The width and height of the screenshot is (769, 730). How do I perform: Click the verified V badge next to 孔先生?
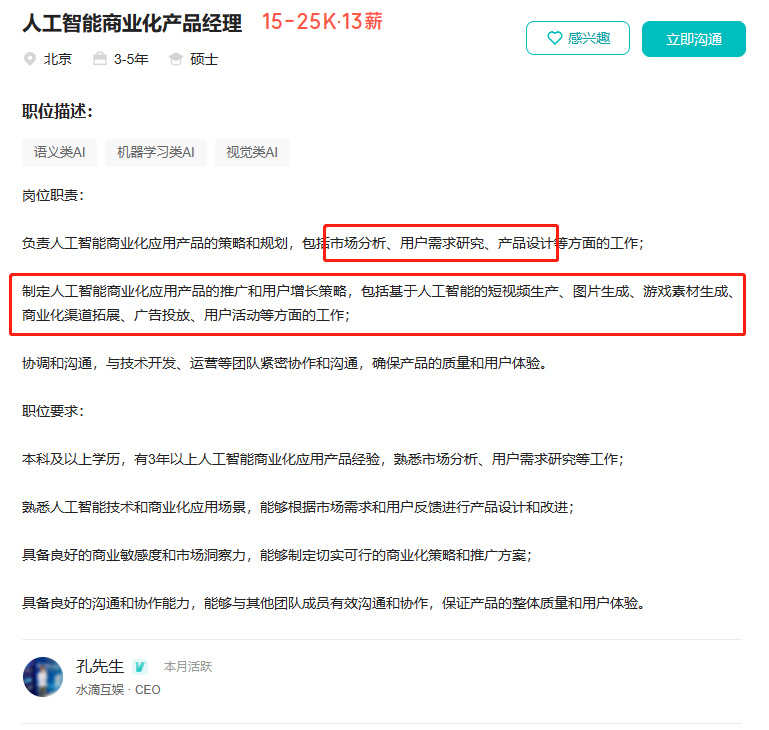[140, 666]
